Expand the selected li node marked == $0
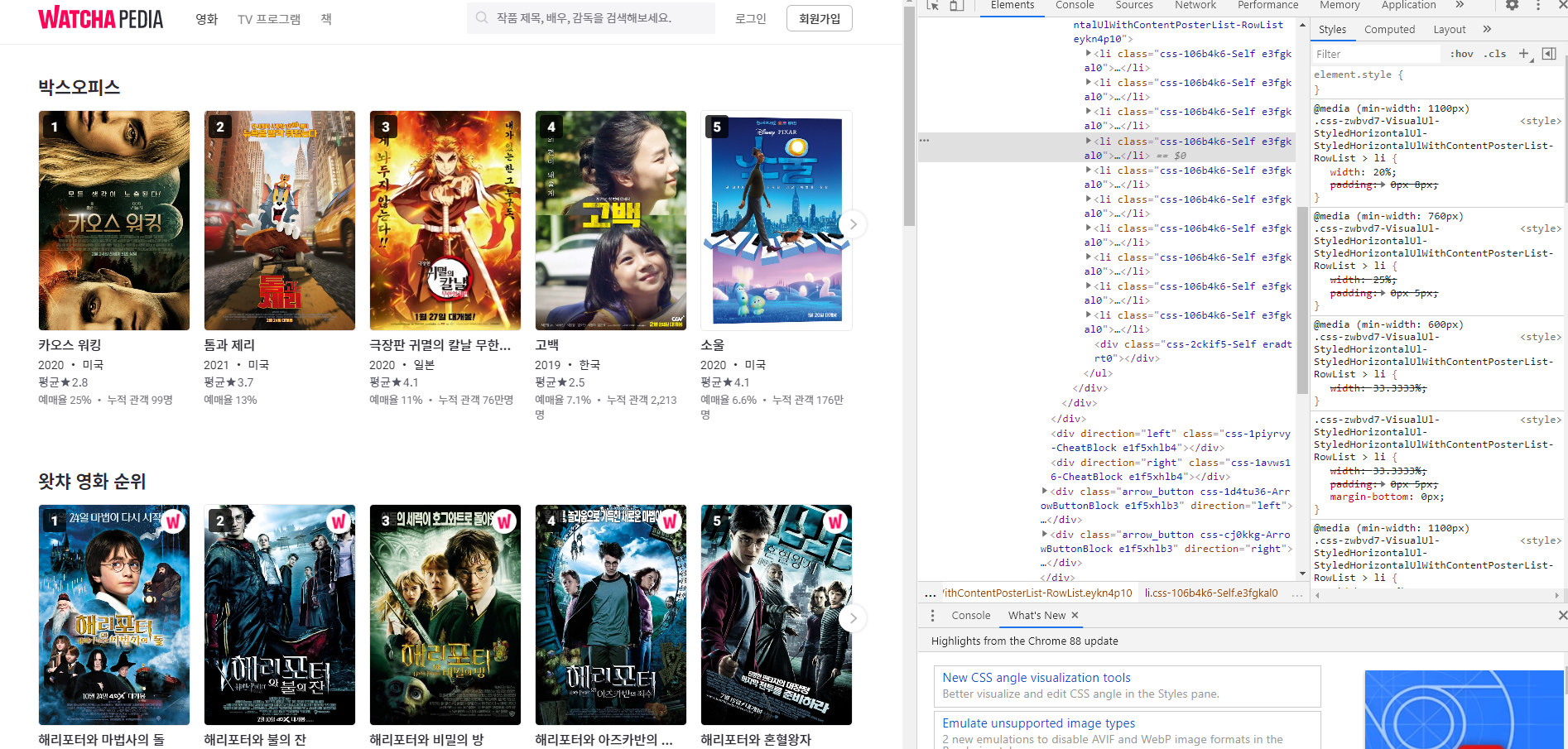Viewport: 1568px width, 749px height. 1088,141
